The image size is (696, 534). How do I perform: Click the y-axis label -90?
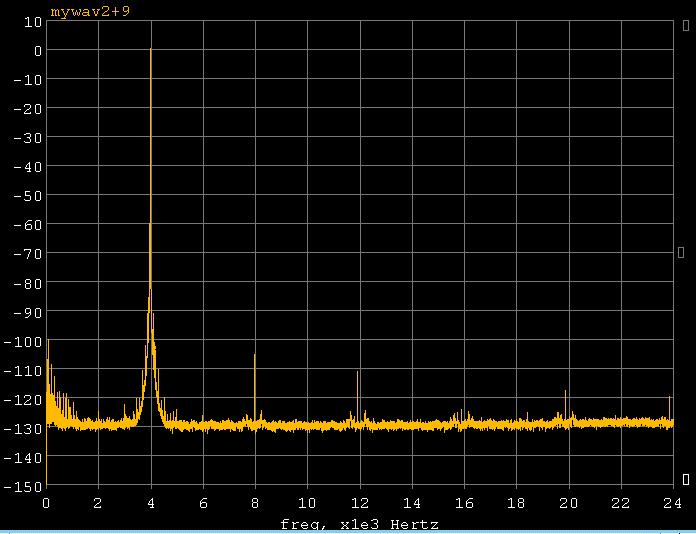tap(28, 312)
